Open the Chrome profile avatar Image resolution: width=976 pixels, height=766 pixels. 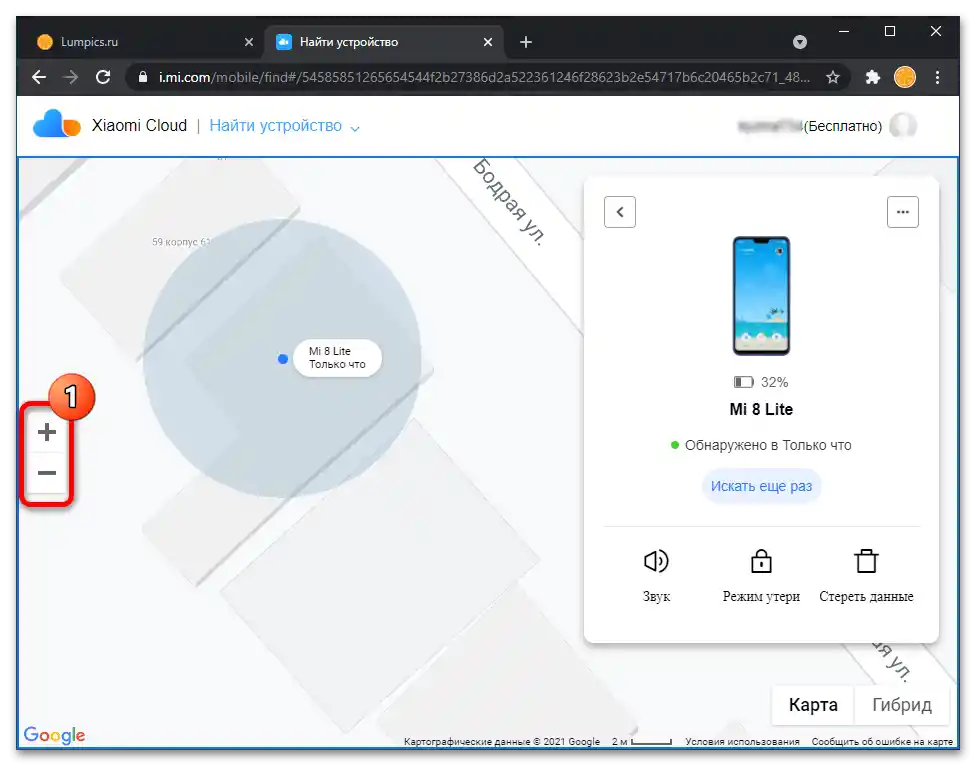(904, 77)
